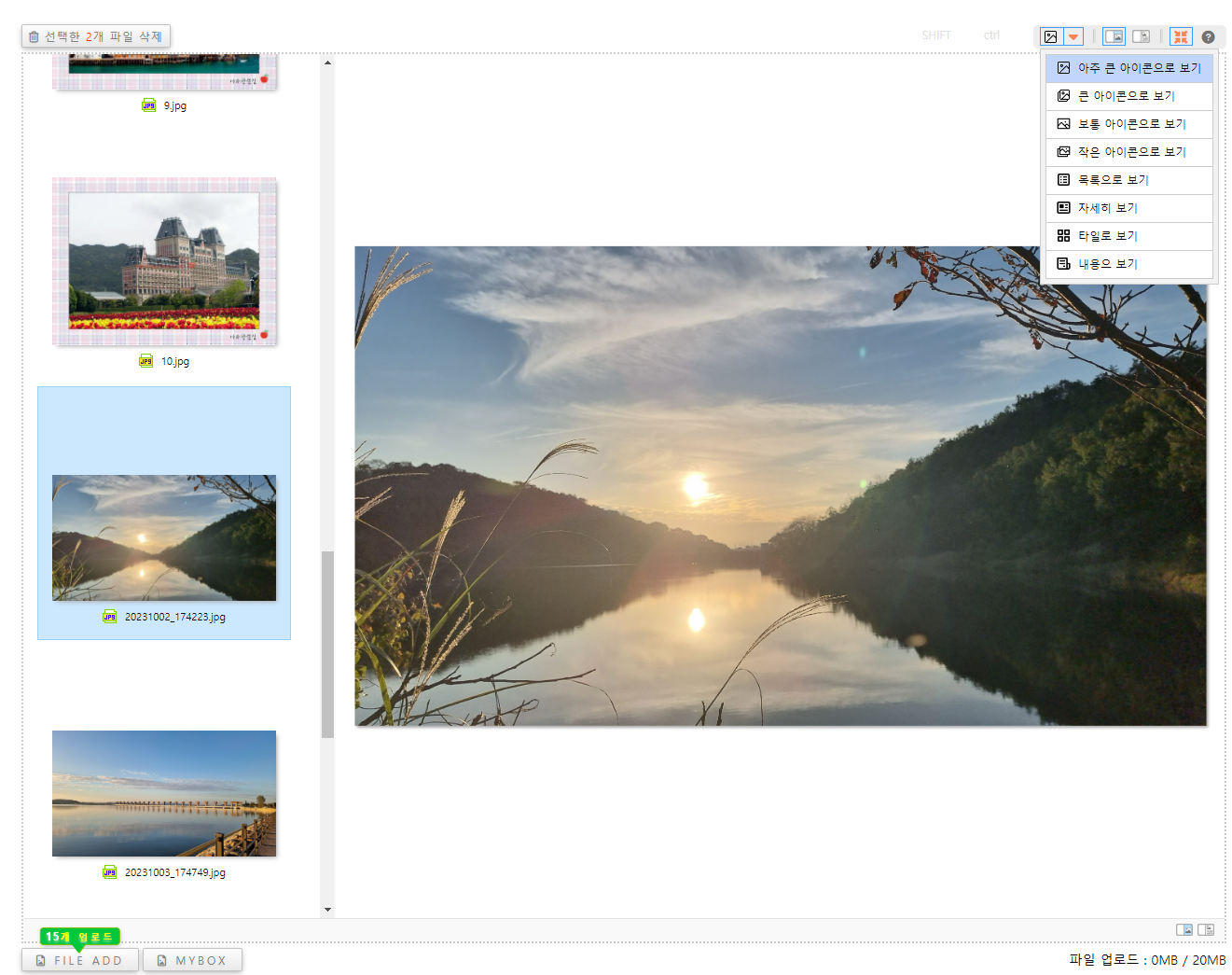Click the JPG file icon beside 10.jpg
This screenshot has width=1232, height=975.
tap(146, 361)
